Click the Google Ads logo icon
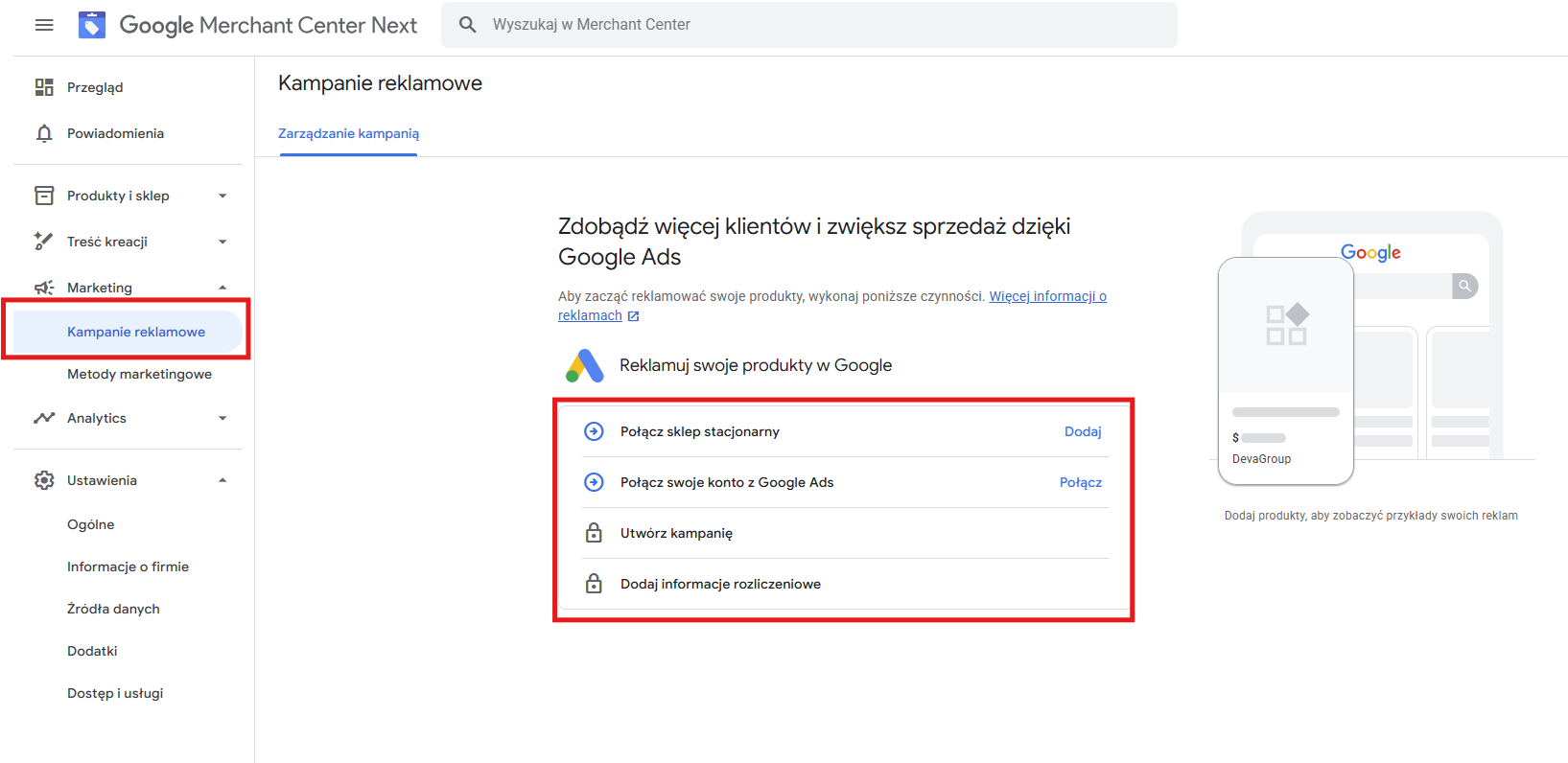 point(585,365)
